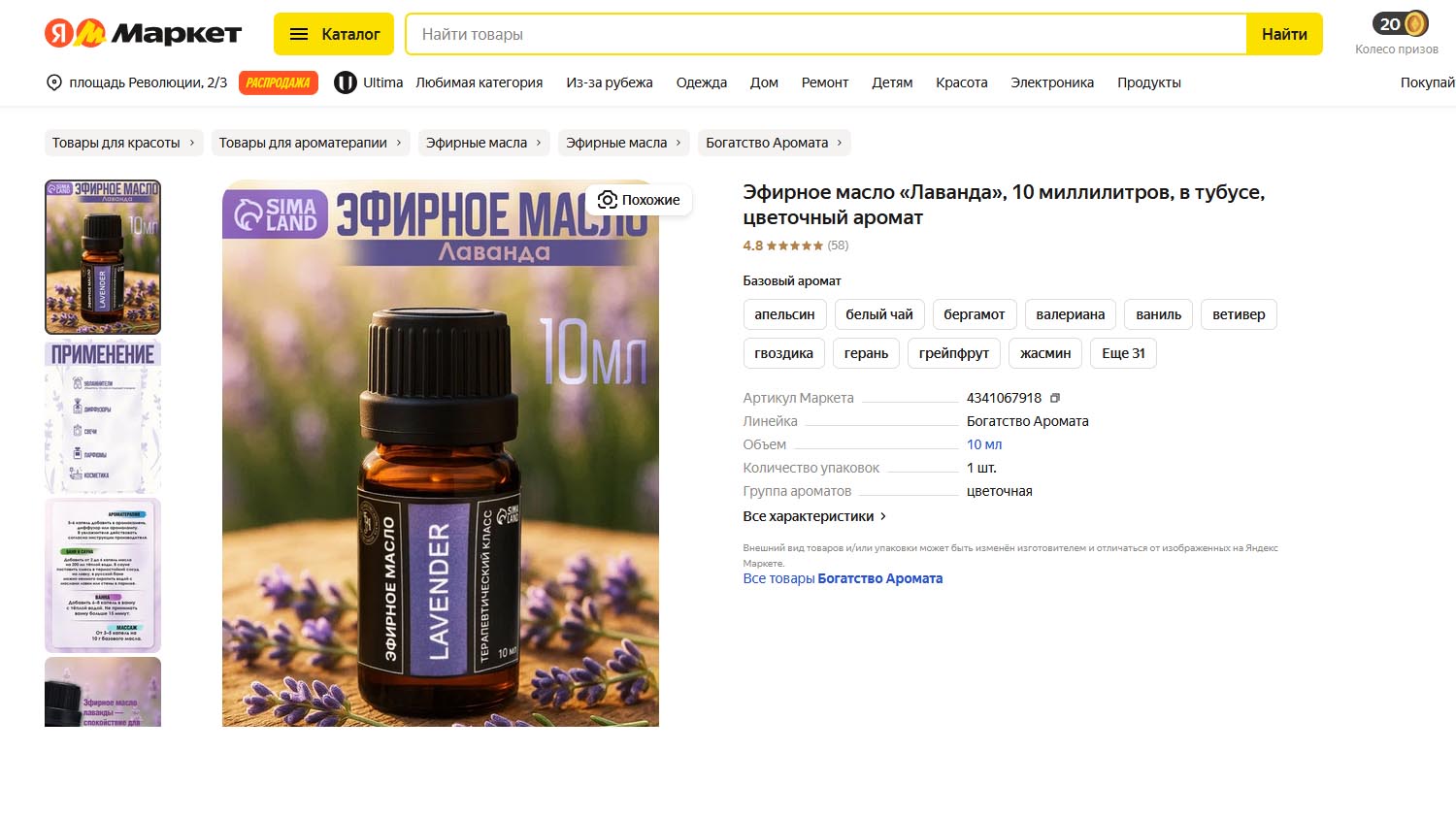Open the Все товары Богатство Аромата link
The width and height of the screenshot is (1456, 818).
[x=843, y=578]
